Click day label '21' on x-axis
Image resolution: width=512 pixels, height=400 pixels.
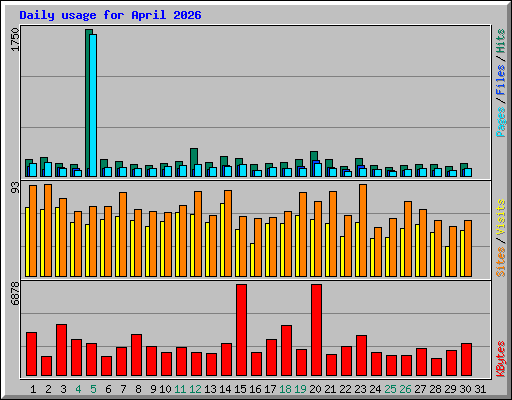pos(330,389)
